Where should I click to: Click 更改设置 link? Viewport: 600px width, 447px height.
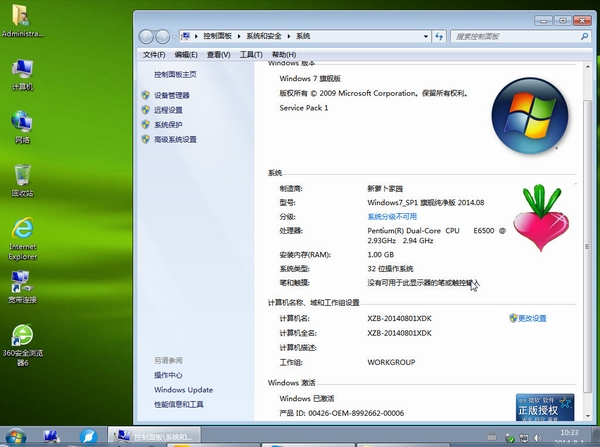click(532, 318)
